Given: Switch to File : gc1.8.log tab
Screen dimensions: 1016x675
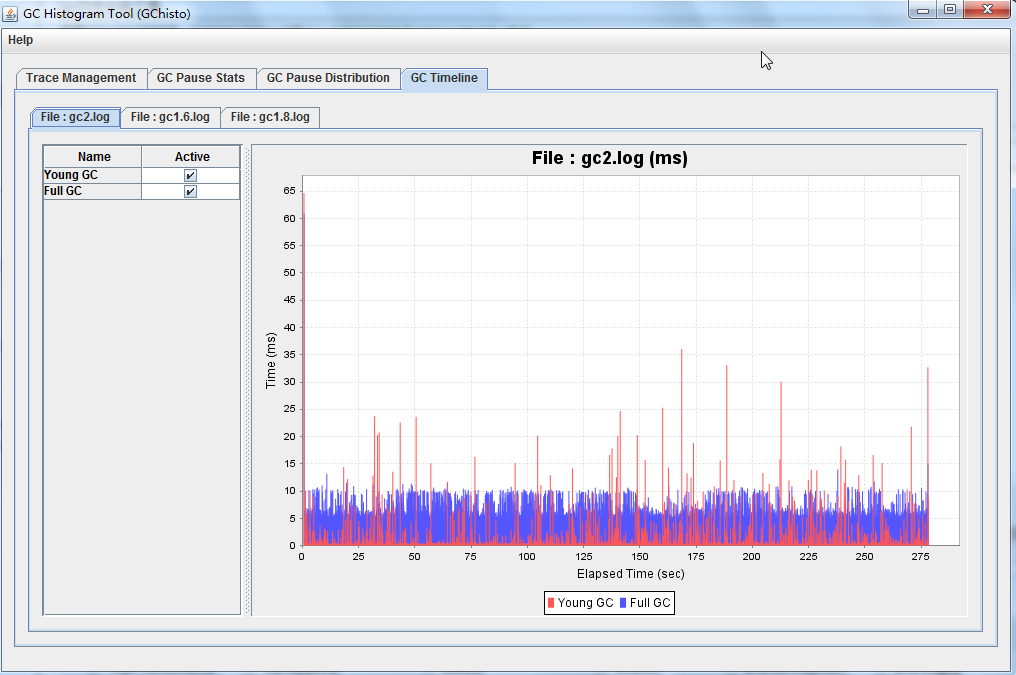Looking at the screenshot, I should pos(270,117).
